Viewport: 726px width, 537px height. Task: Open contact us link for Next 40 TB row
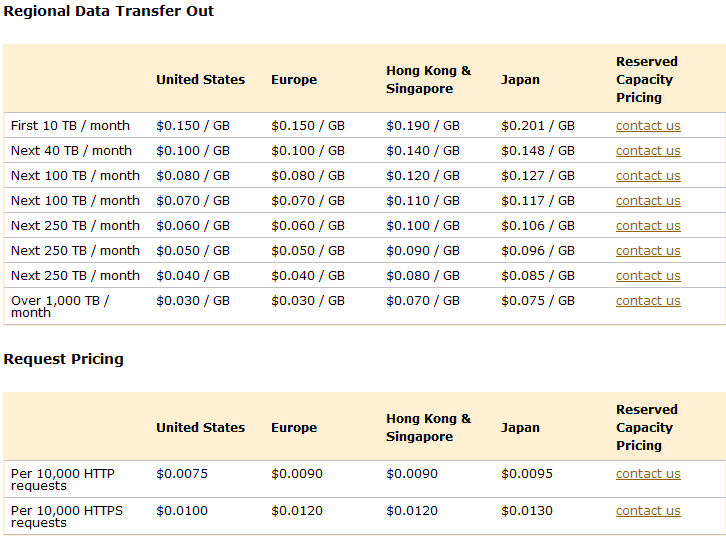pos(648,150)
